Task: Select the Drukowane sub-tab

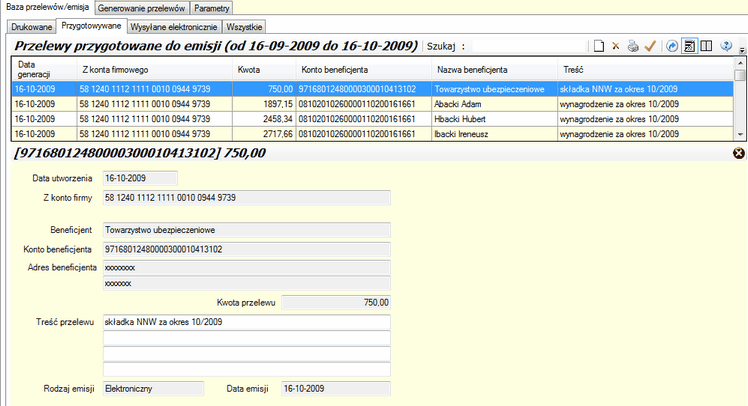Action: [31, 26]
